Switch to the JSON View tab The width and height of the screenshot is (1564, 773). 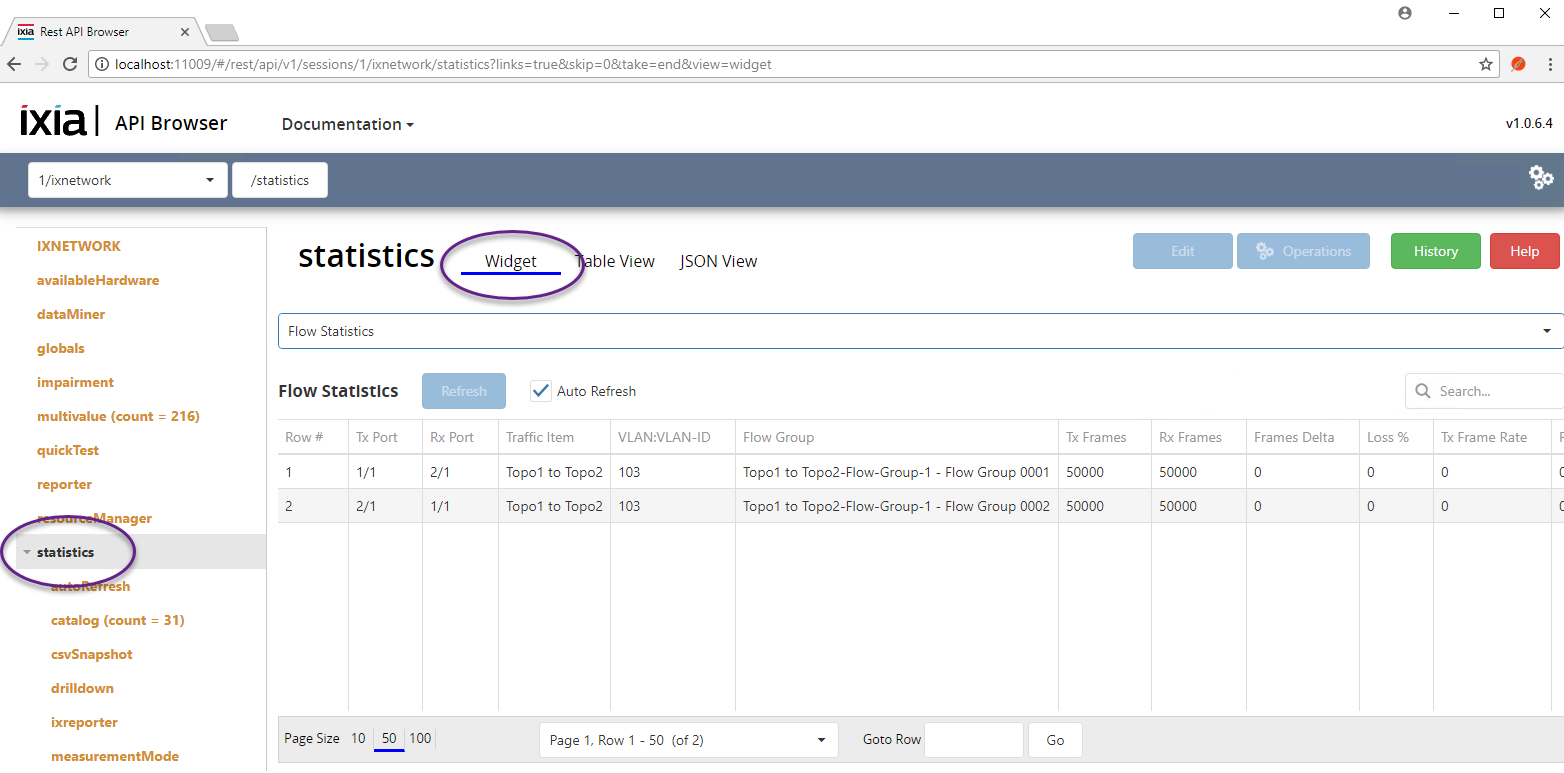[718, 261]
